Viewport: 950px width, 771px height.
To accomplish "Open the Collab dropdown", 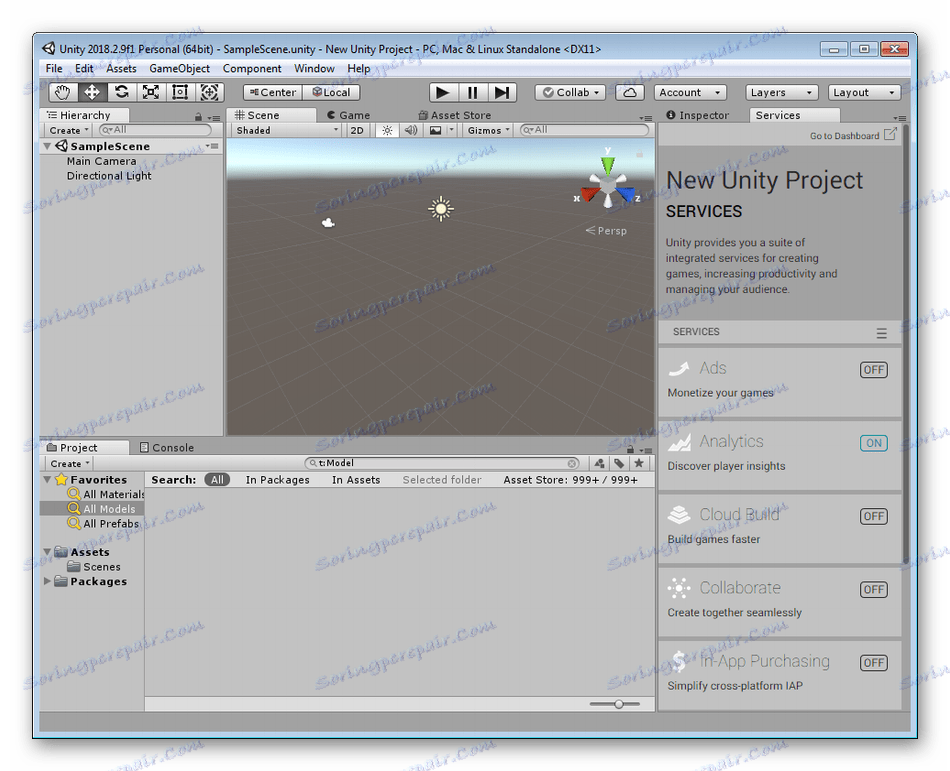I will [570, 92].
